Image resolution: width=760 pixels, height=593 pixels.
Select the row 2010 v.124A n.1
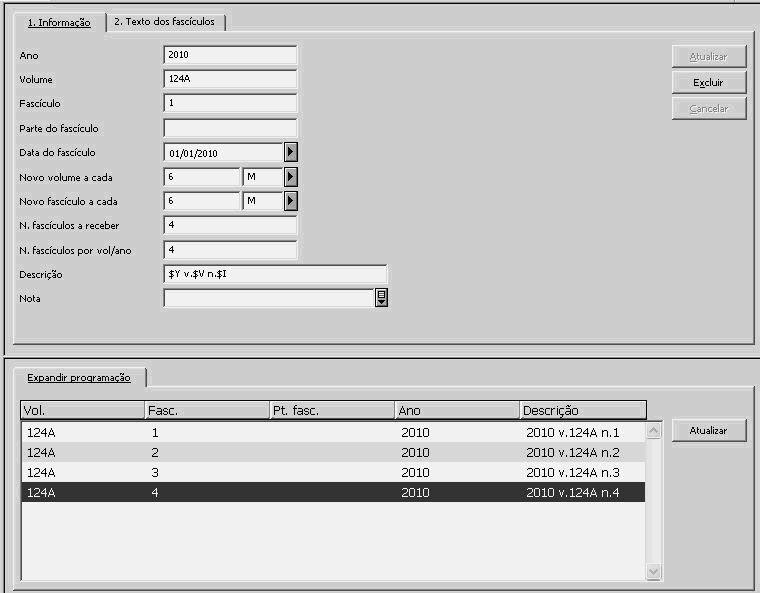coord(333,433)
